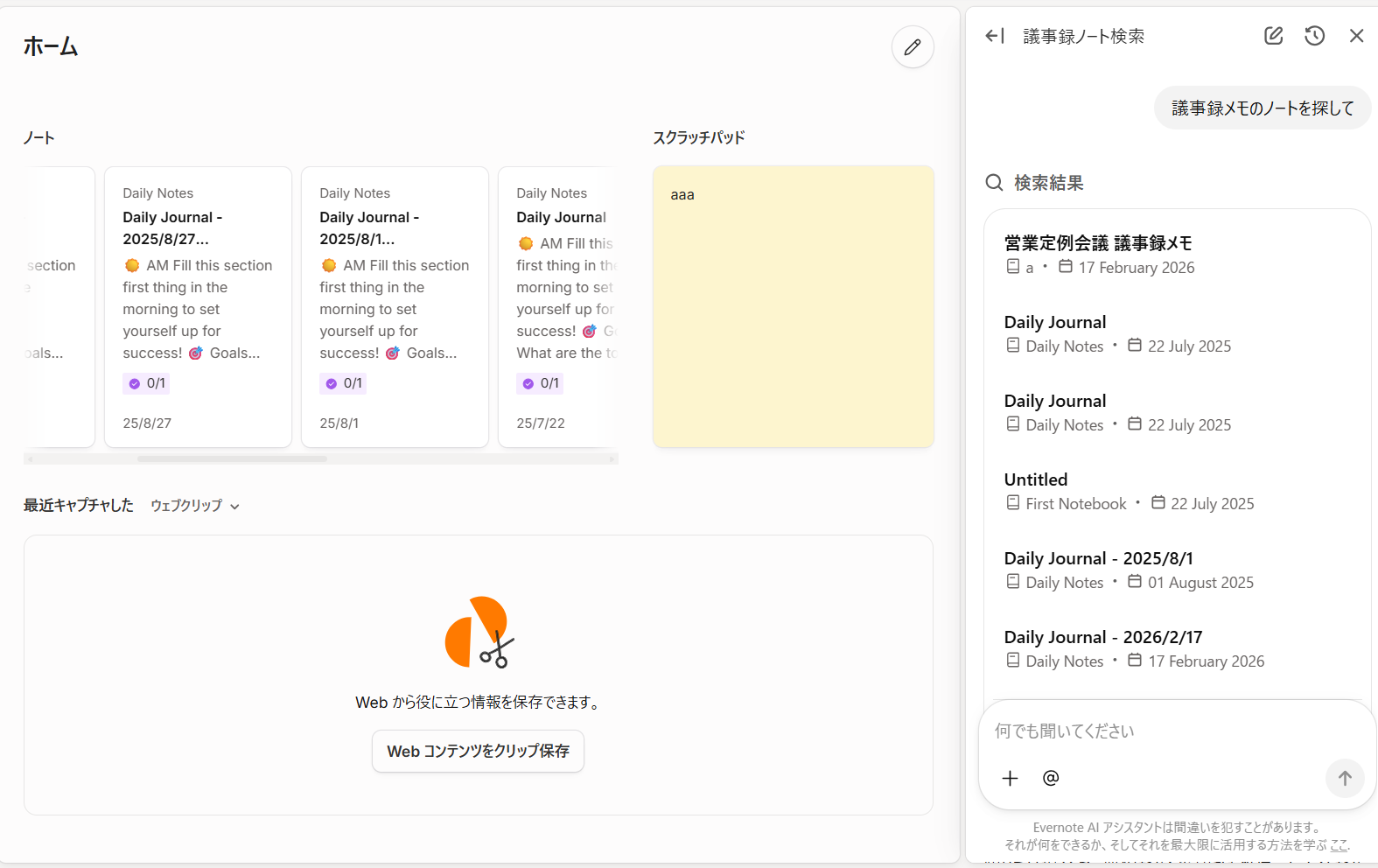Click calendar icon beside 01 August 2025
The width and height of the screenshot is (1378, 868).
[1135, 582]
